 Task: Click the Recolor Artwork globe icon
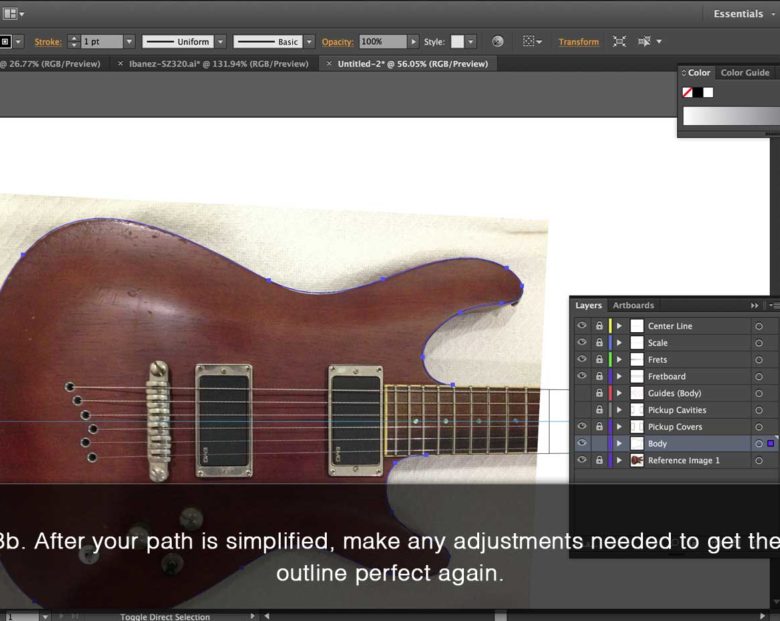point(498,42)
